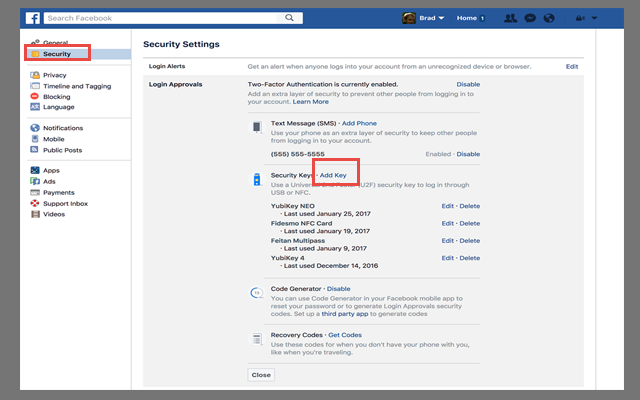Click the Support Inbox lifebuoy icon
This screenshot has height=400, width=640.
(35, 203)
